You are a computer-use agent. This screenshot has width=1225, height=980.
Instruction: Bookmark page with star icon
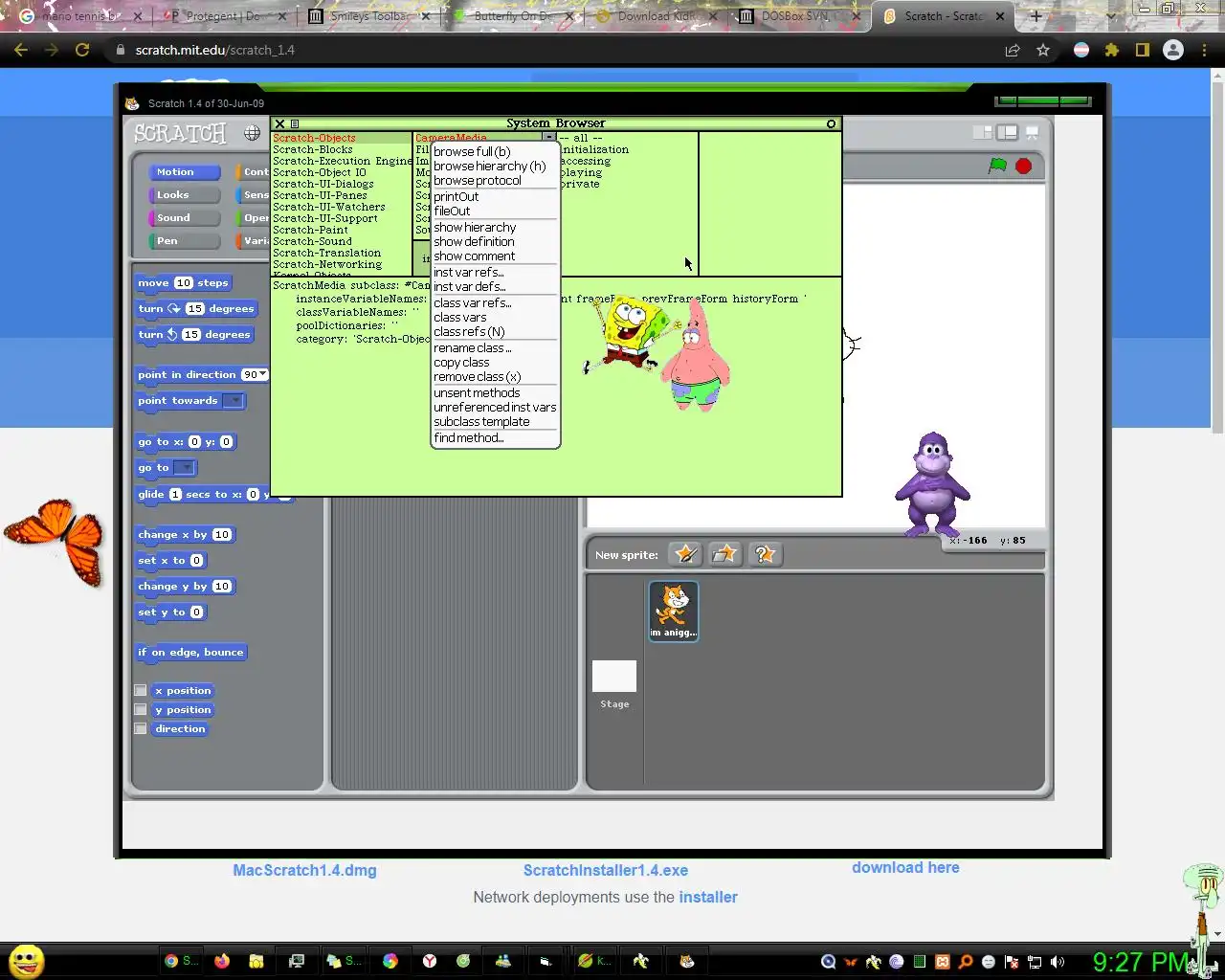[1043, 50]
